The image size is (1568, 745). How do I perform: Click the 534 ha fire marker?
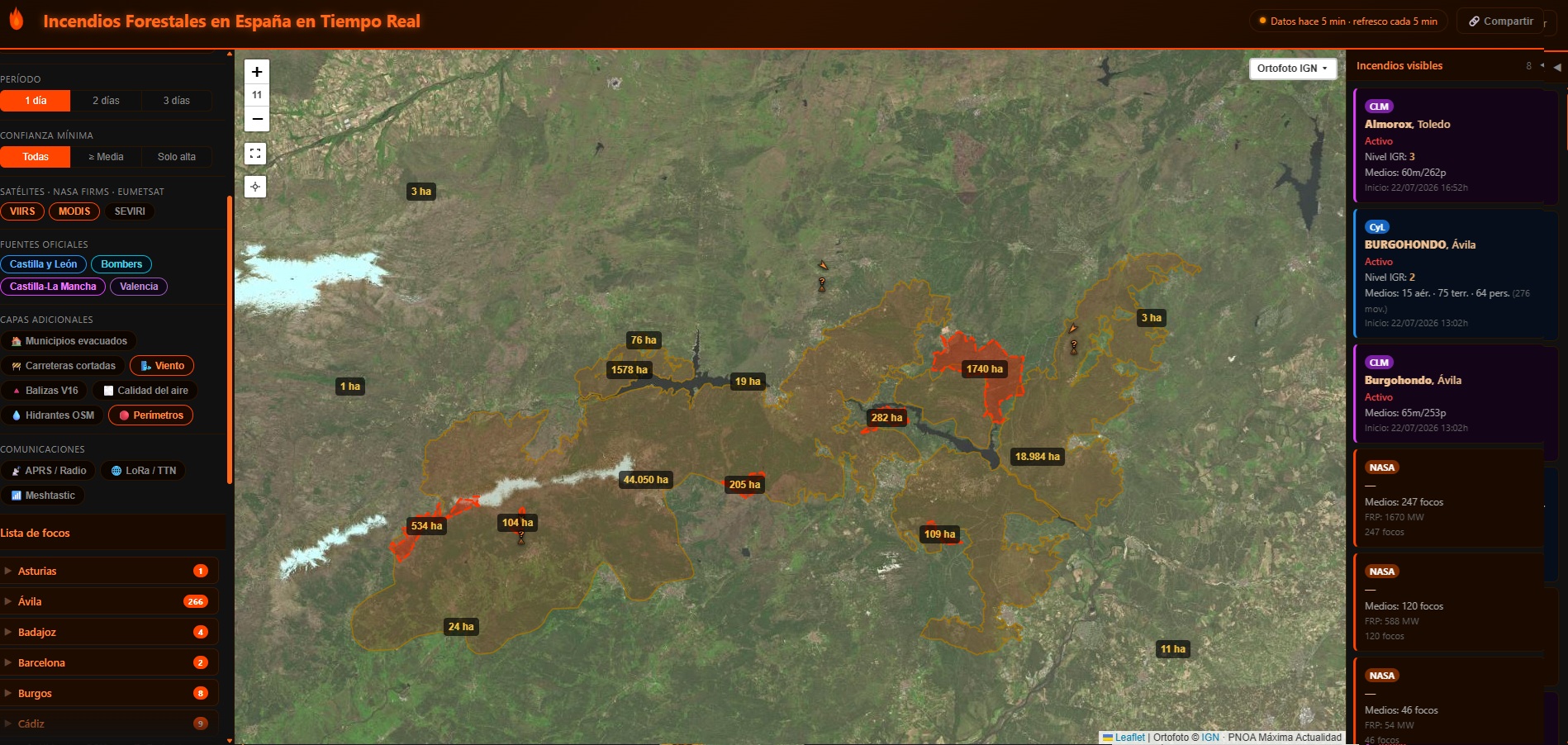coord(426,526)
